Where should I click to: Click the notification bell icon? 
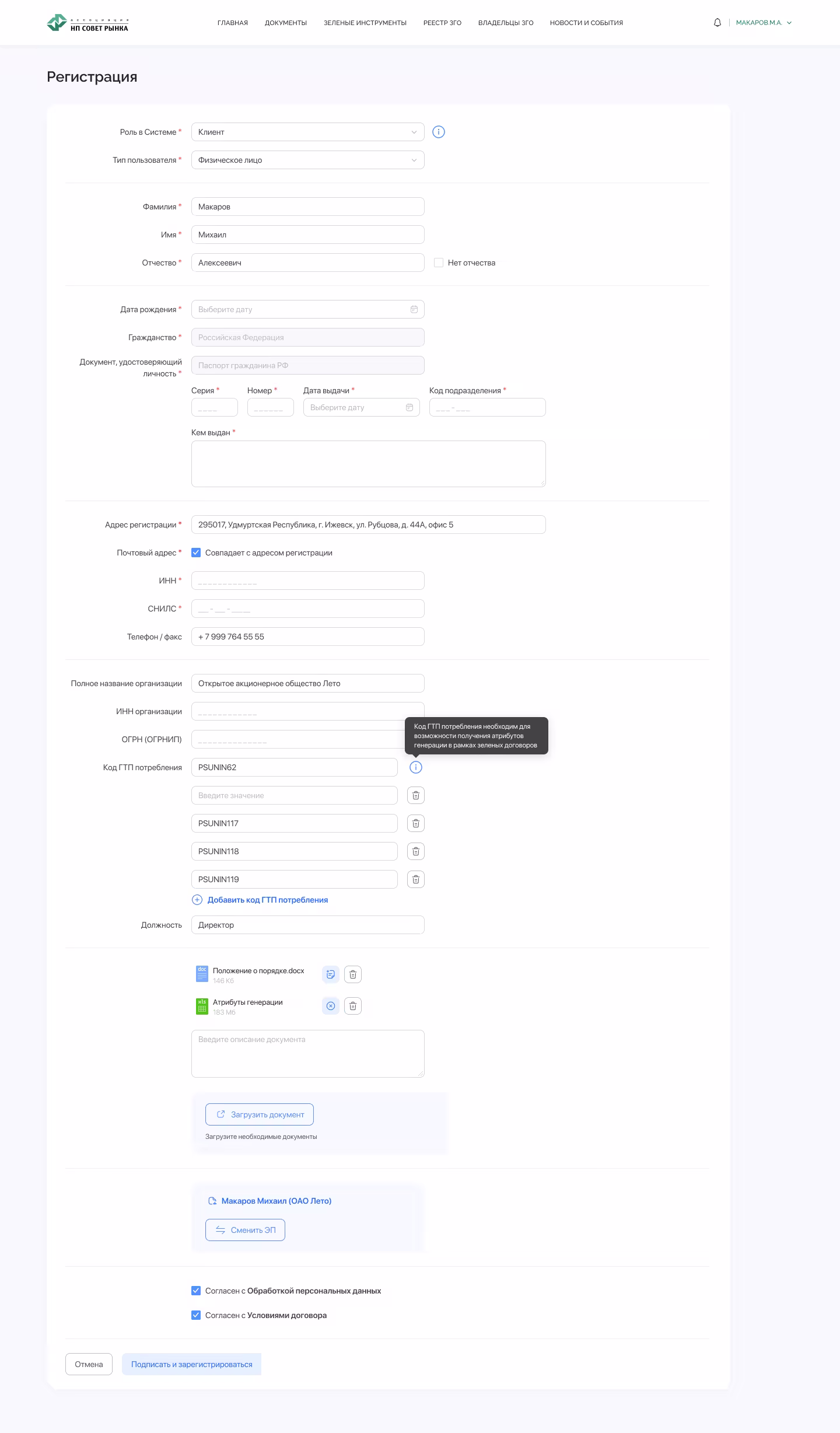click(717, 23)
